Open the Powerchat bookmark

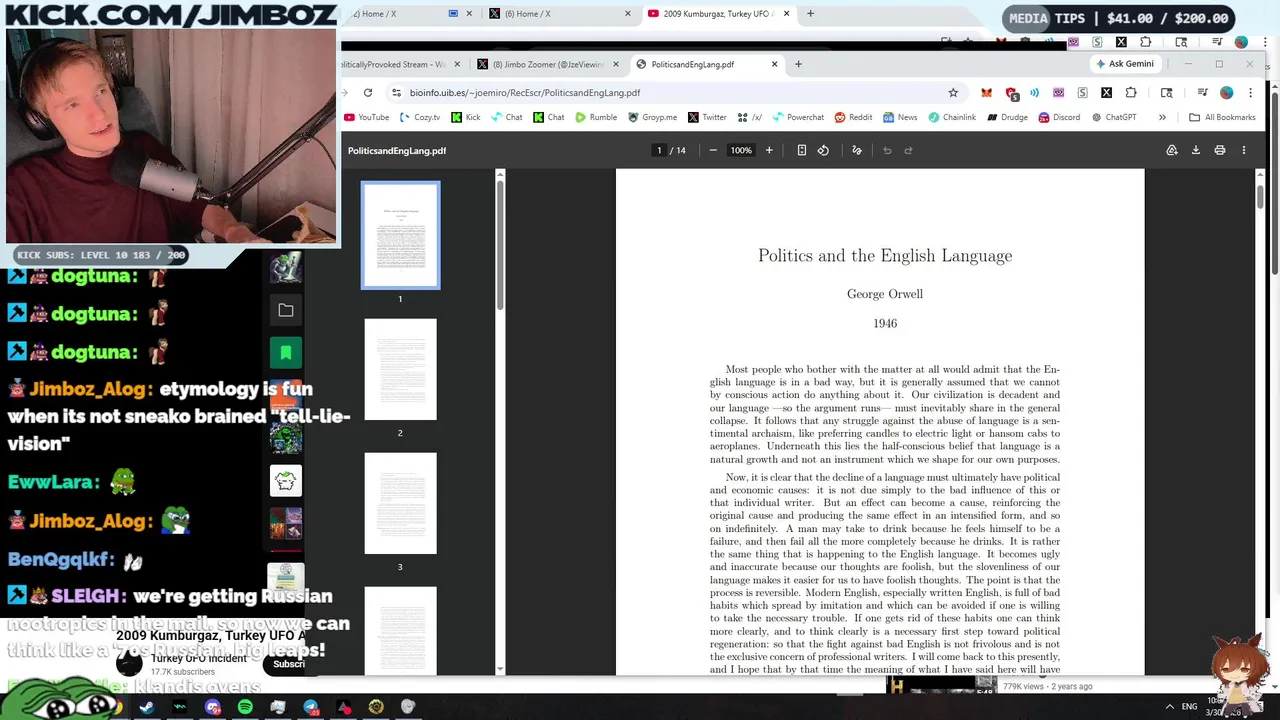pos(797,117)
